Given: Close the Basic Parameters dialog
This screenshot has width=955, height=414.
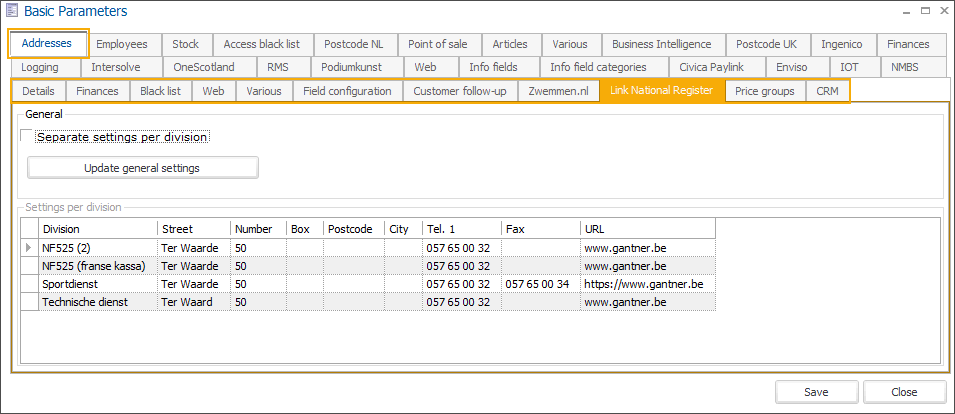Looking at the screenshot, I should [x=904, y=392].
